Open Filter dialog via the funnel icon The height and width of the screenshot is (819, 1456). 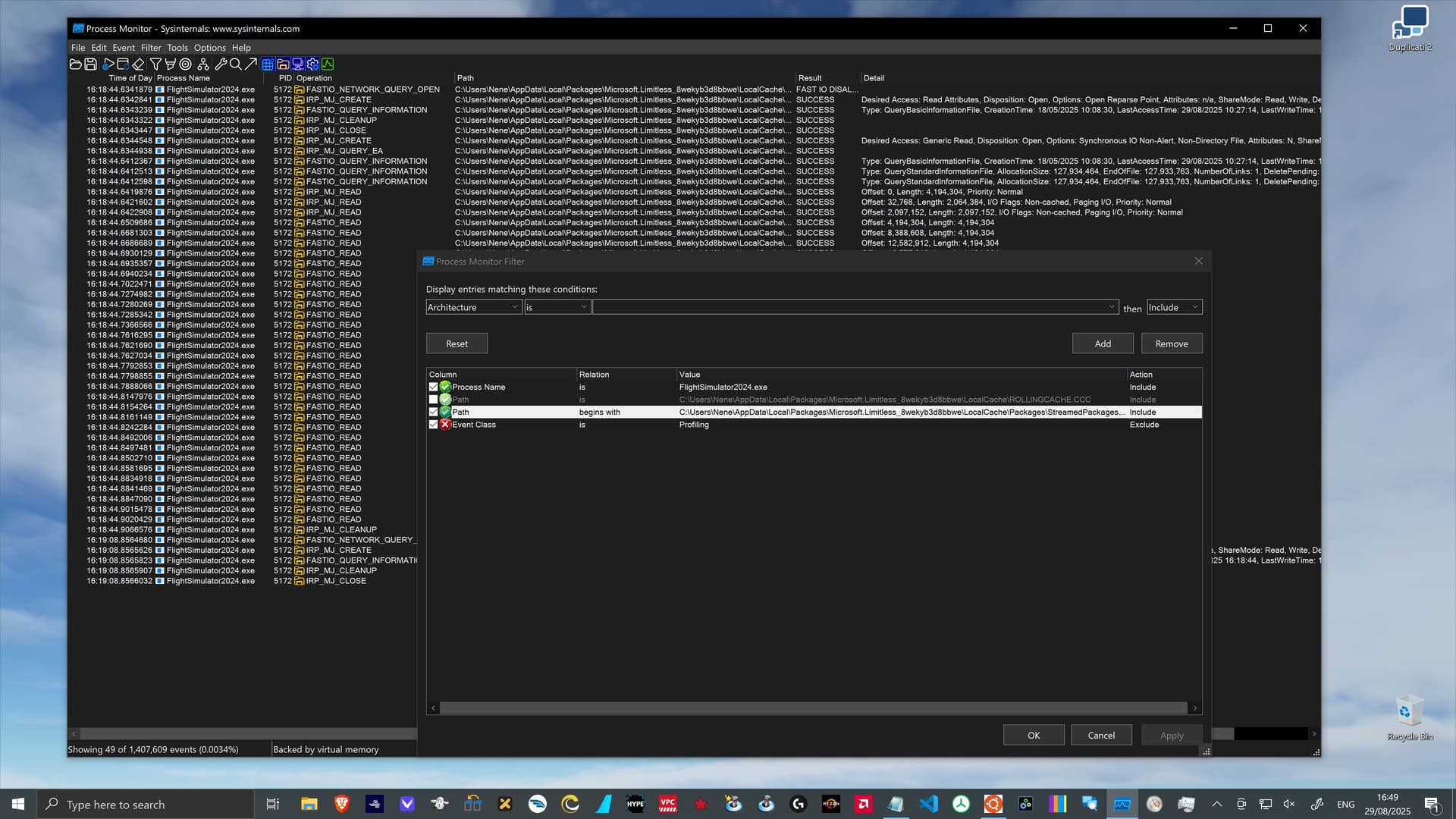pyautogui.click(x=155, y=64)
